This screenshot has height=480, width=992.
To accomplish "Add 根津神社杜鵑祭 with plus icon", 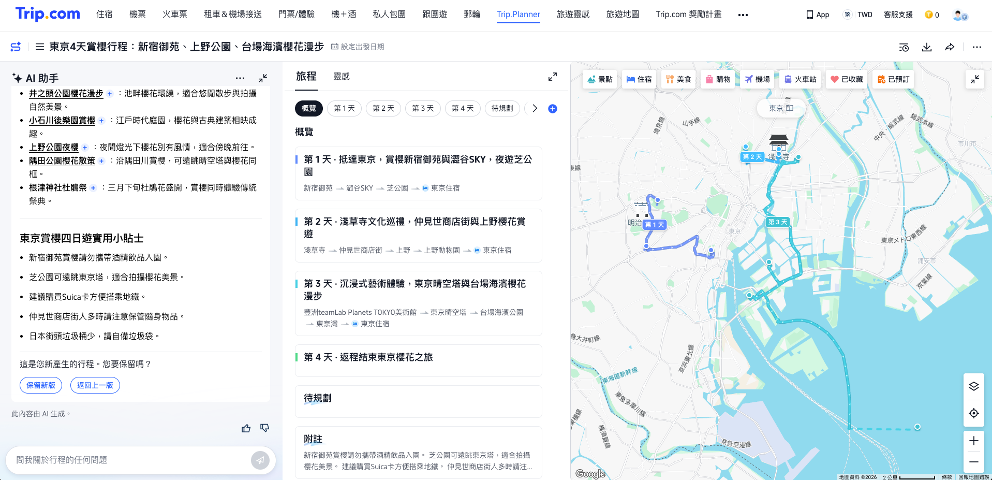I will pyautogui.click(x=93, y=188).
